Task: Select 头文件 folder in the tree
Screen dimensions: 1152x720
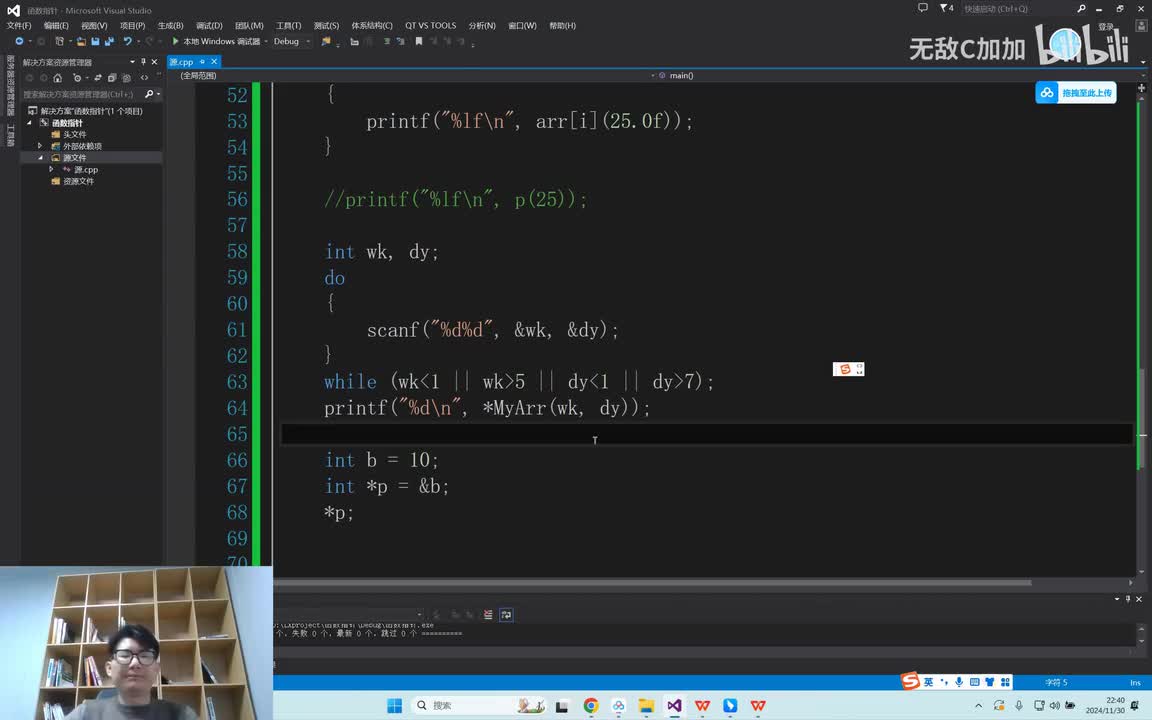Action: [x=74, y=134]
